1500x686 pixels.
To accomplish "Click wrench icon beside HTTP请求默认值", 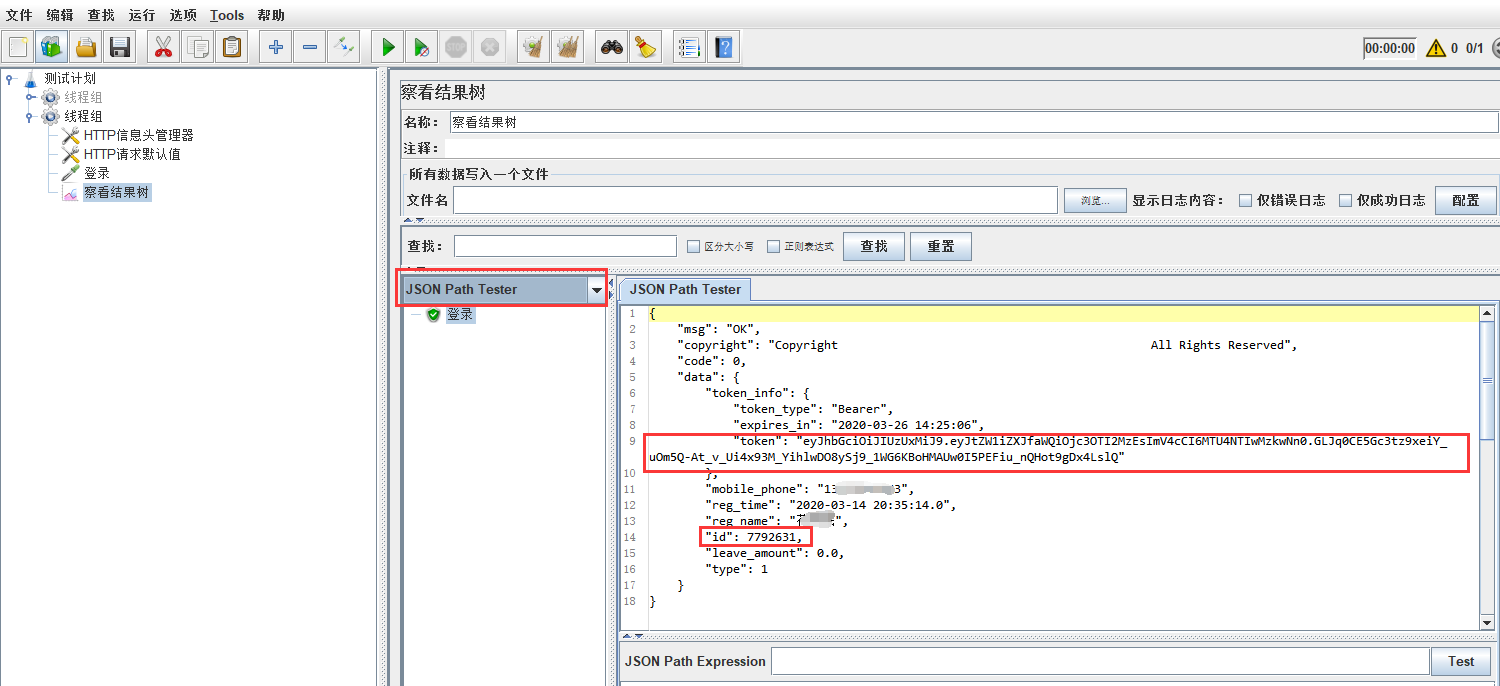I will coord(70,154).
